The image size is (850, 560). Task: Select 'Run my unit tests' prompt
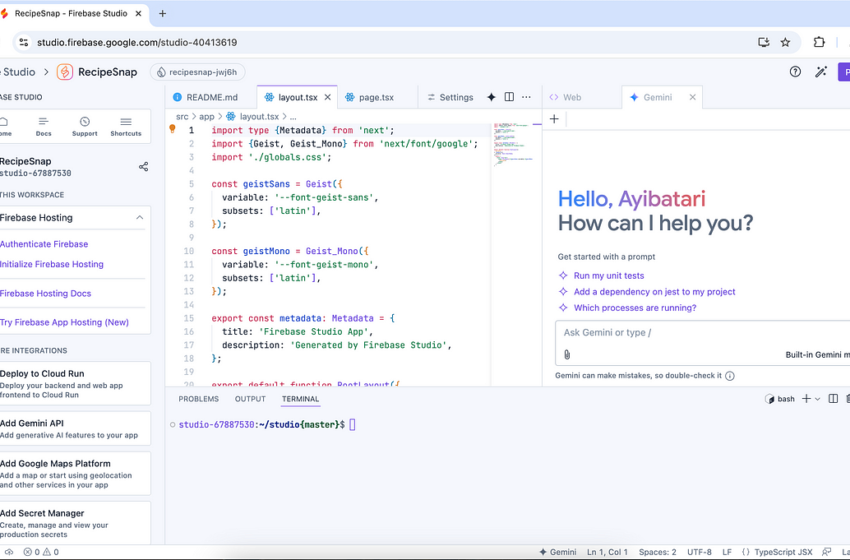pyautogui.click(x=609, y=275)
